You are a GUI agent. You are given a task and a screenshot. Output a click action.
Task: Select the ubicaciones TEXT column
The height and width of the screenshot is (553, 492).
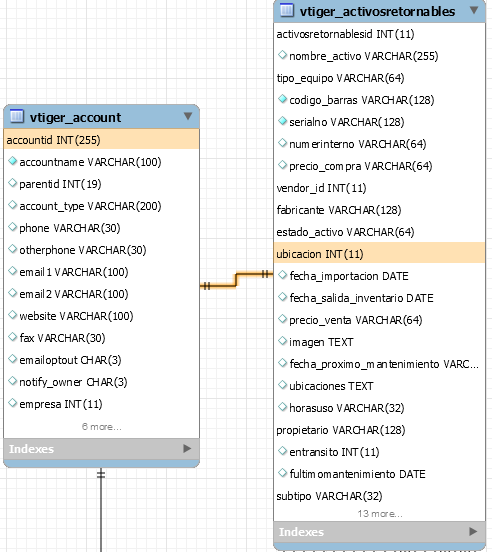[379, 386]
